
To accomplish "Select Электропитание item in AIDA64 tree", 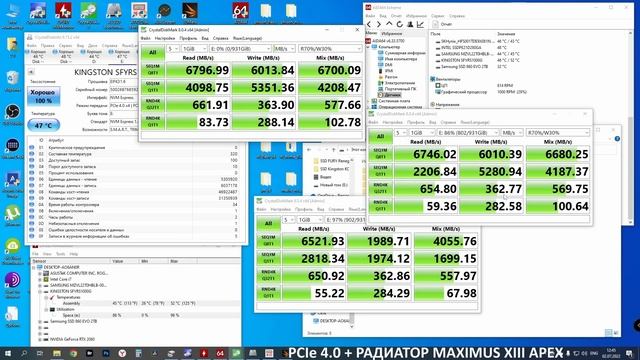I will click(400, 83).
